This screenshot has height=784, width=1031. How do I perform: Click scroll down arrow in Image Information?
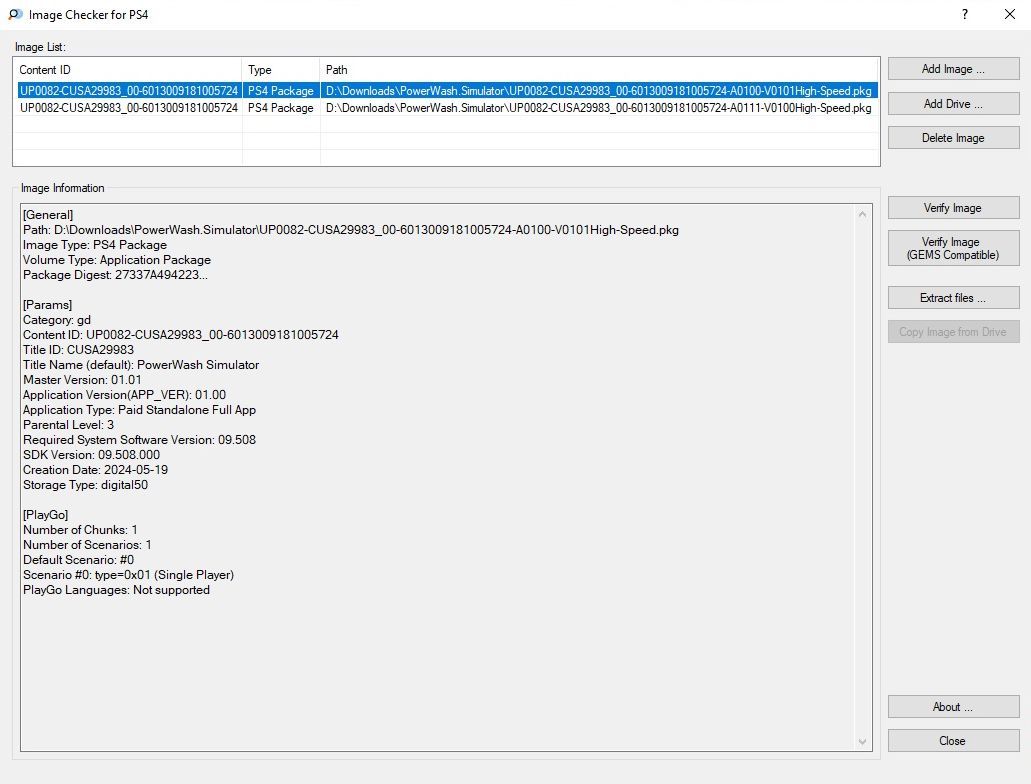pyautogui.click(x=863, y=742)
